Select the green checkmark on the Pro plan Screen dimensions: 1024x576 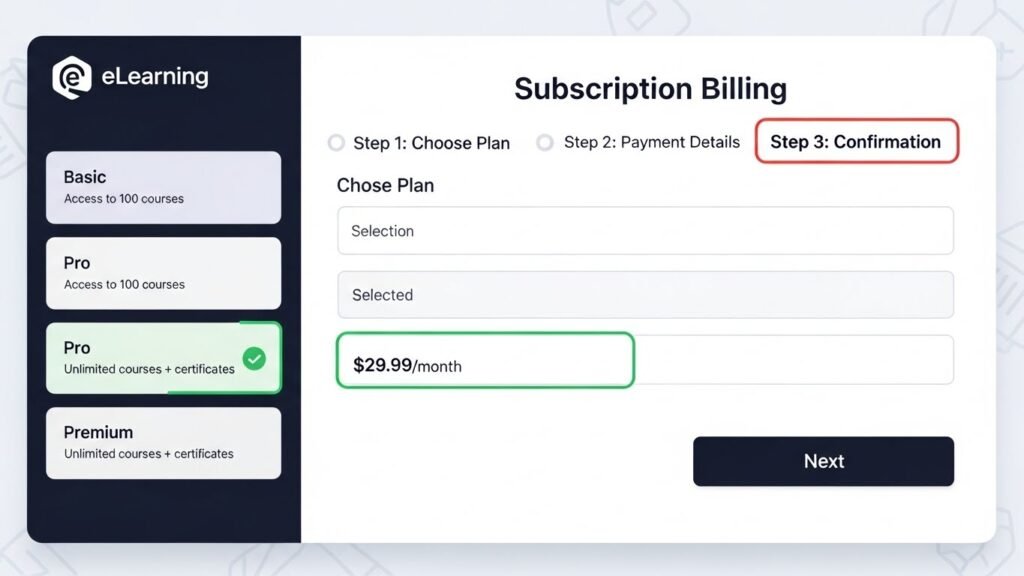click(x=253, y=357)
